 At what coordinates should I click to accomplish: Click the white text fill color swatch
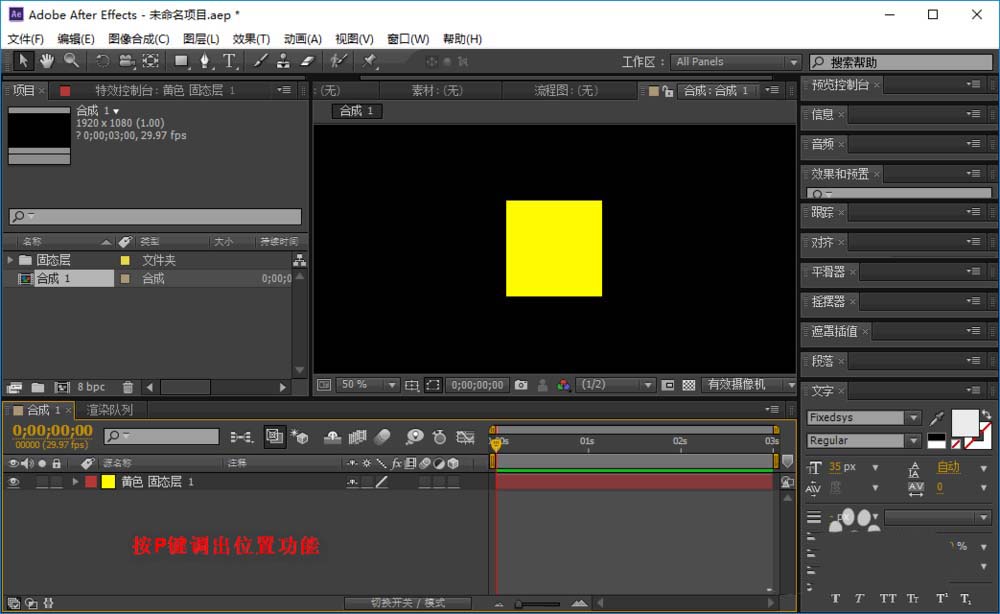tap(965, 423)
